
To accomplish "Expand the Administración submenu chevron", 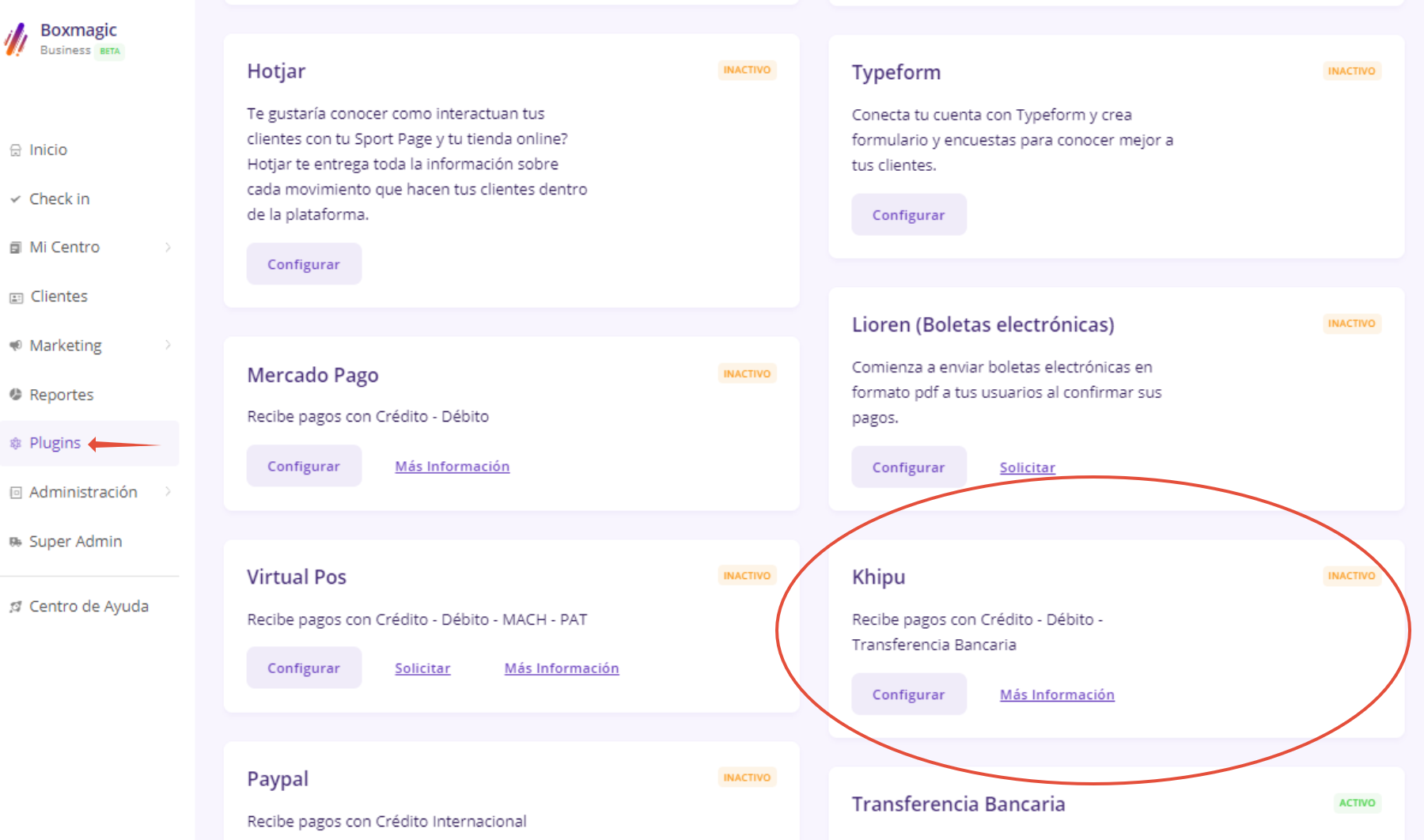I will point(169,491).
